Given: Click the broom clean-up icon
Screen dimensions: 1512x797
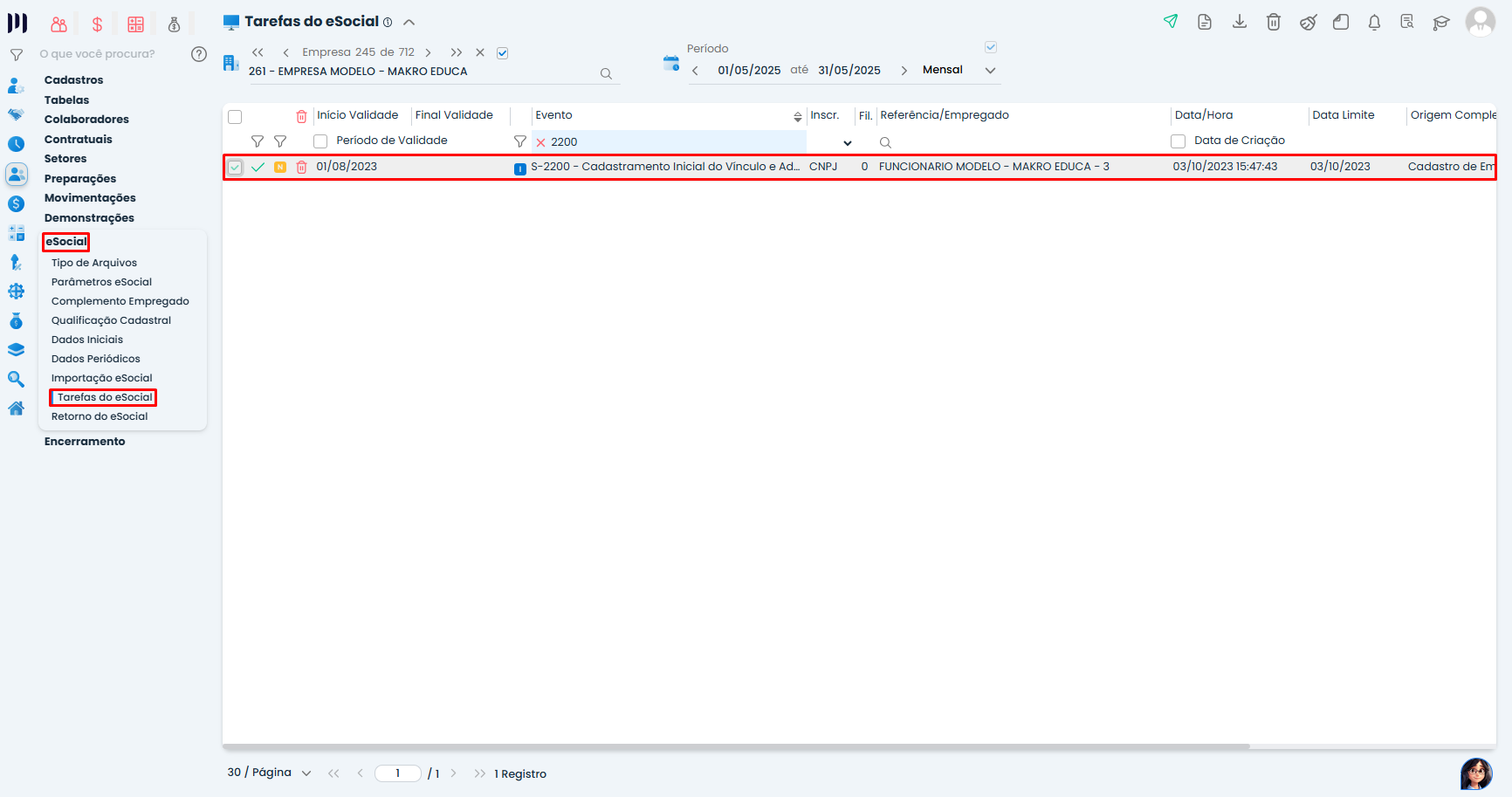Looking at the screenshot, I should [1308, 22].
